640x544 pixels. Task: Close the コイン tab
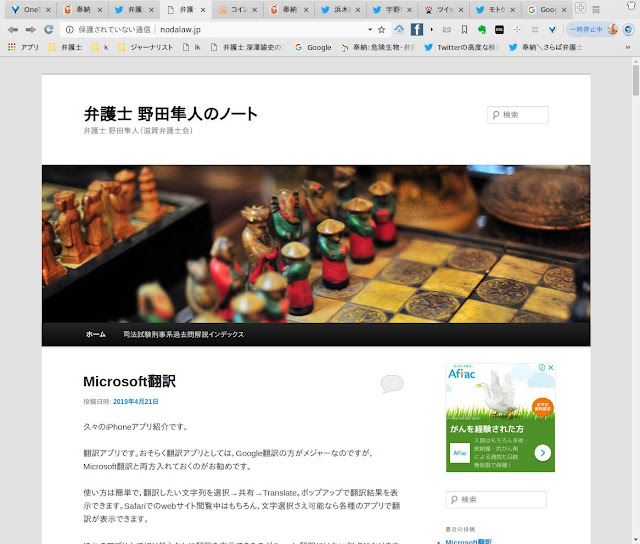tap(254, 10)
